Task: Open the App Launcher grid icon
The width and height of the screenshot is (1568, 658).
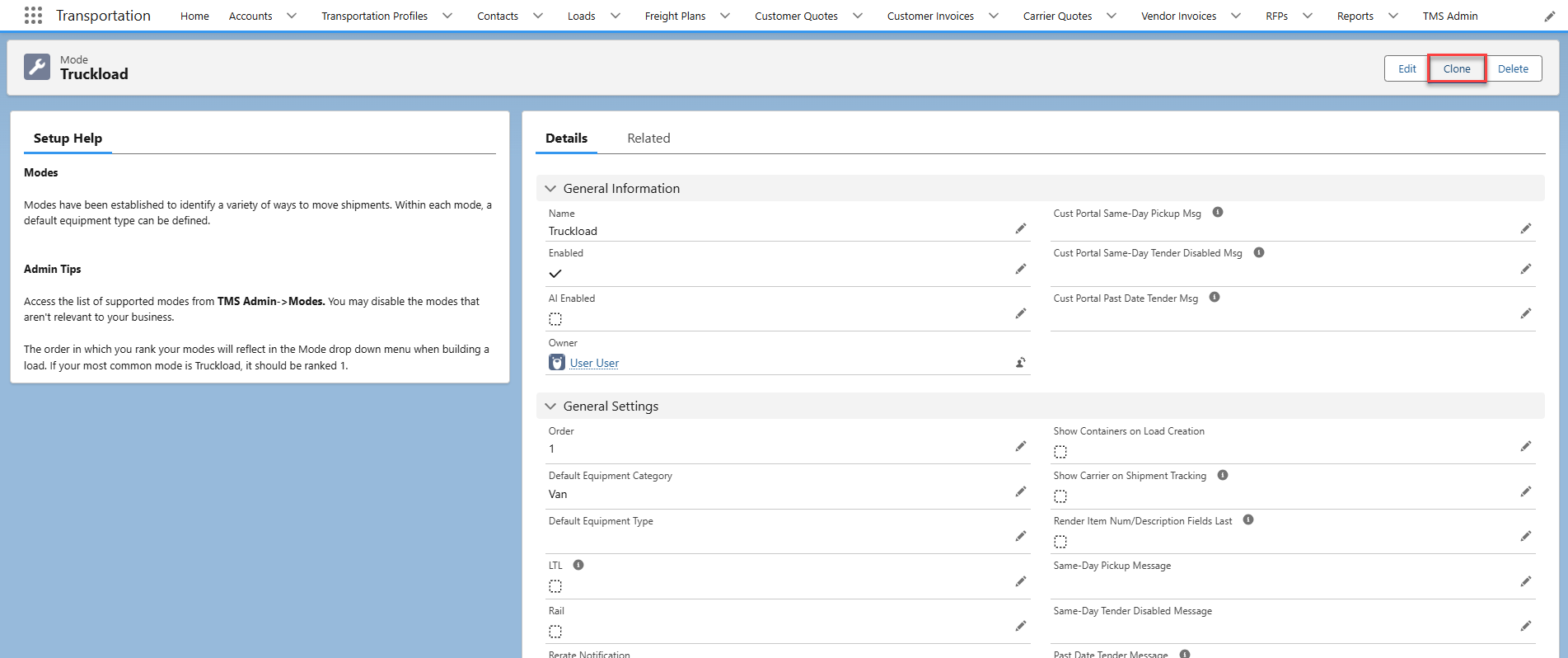Action: click(x=33, y=16)
